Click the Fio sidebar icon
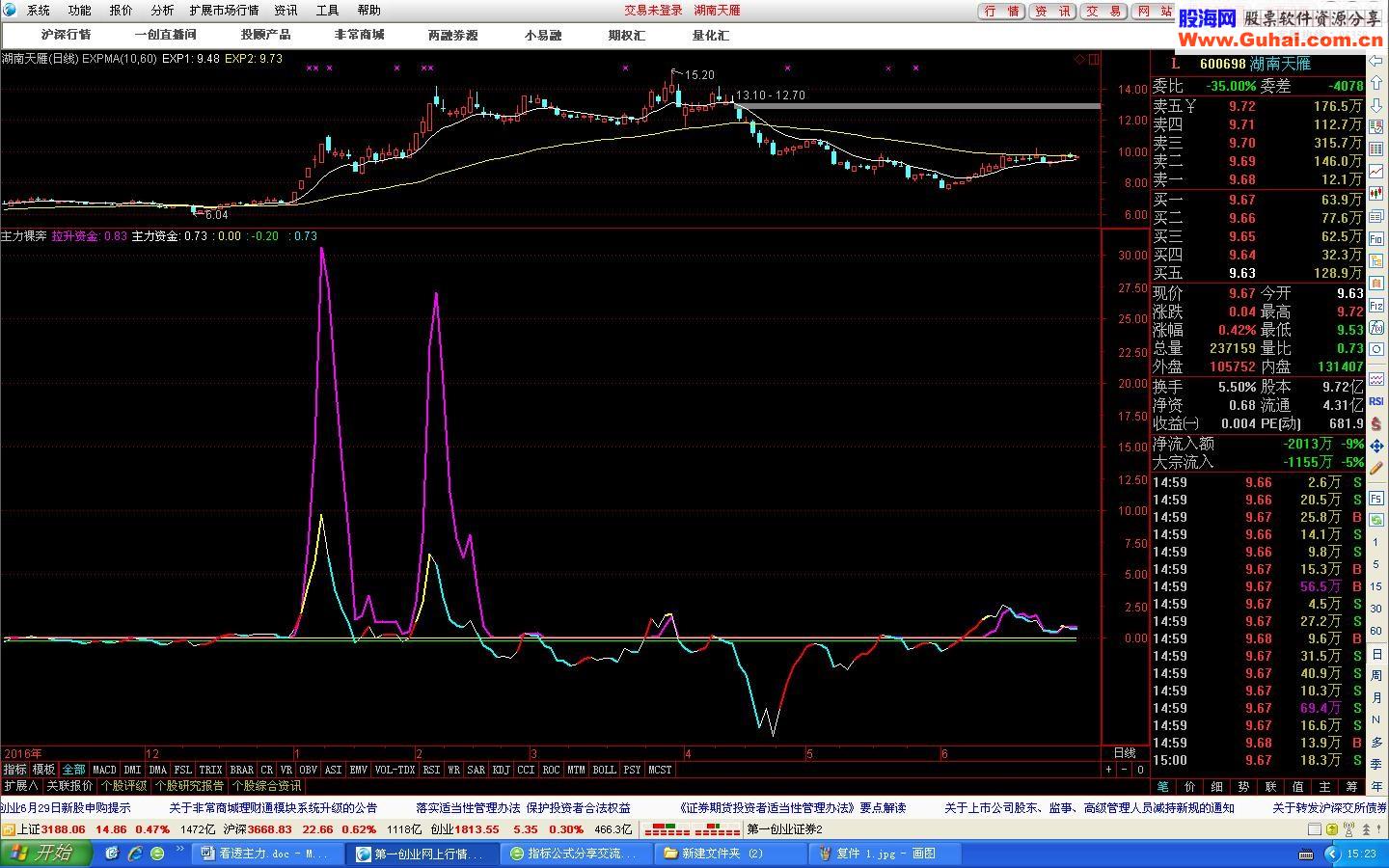Screen dimensions: 1389x868 tap(1376, 238)
